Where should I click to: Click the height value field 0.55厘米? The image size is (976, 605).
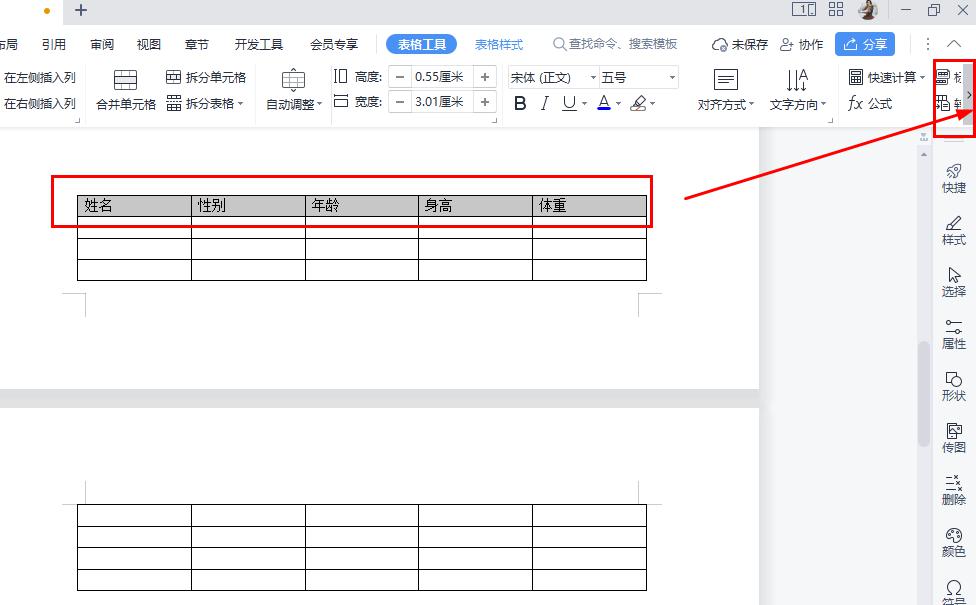(442, 77)
